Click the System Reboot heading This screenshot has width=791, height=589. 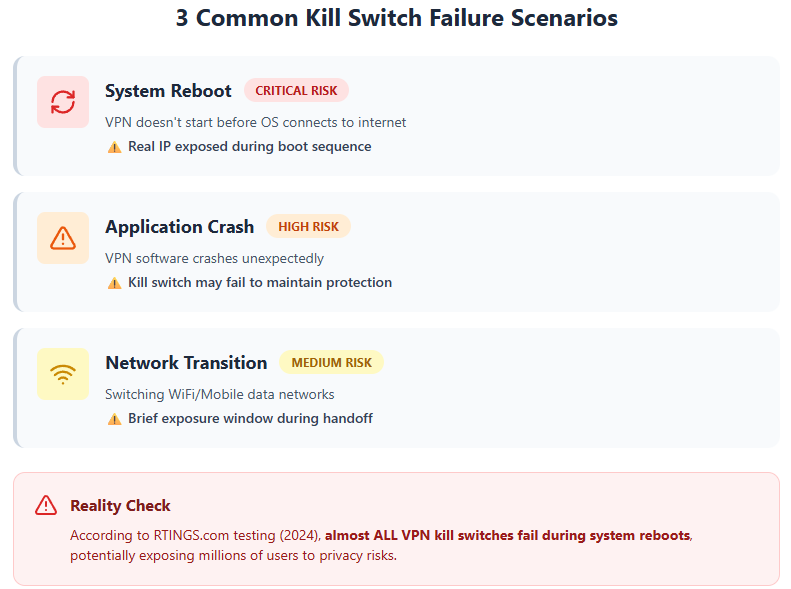pyautogui.click(x=168, y=90)
